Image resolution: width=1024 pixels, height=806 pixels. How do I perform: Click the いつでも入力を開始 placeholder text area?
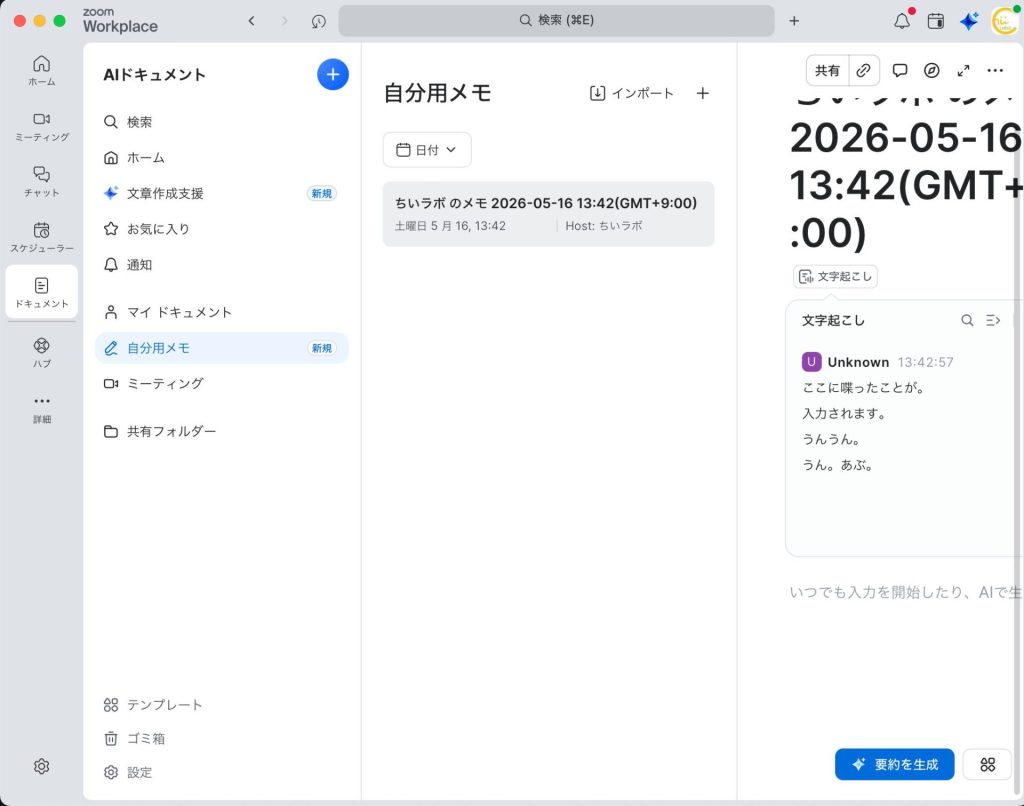pos(905,592)
